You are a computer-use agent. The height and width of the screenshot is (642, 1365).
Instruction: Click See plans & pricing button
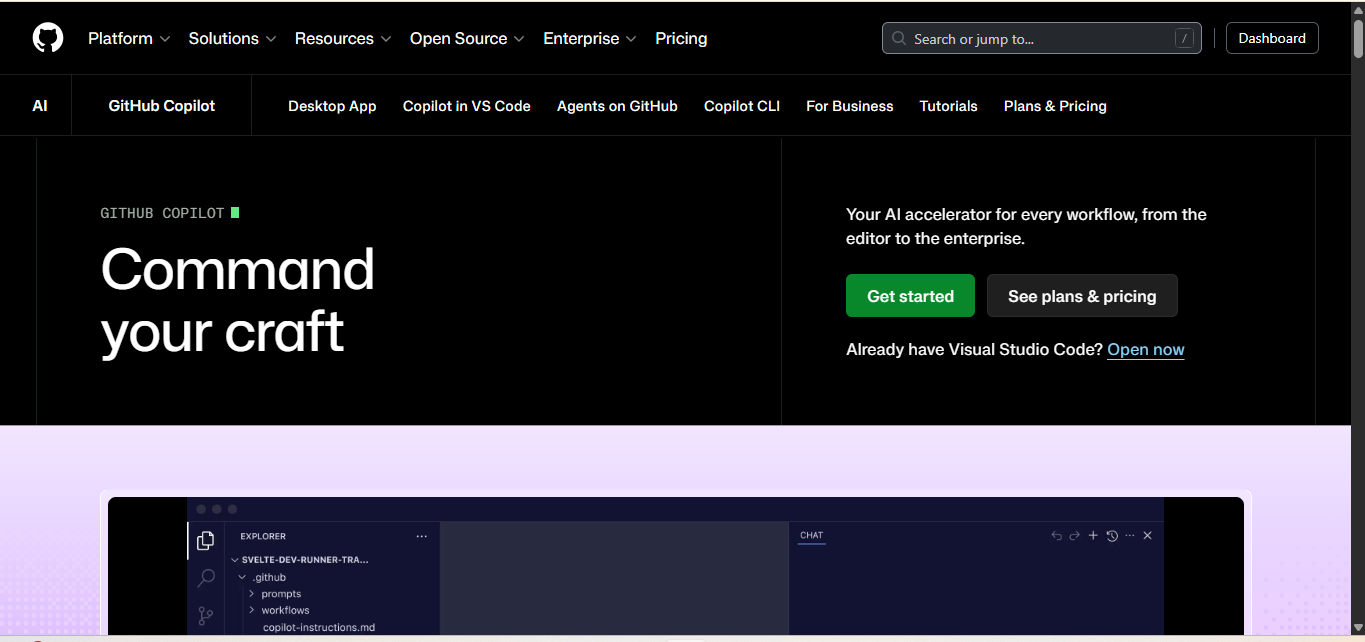tap(1082, 296)
